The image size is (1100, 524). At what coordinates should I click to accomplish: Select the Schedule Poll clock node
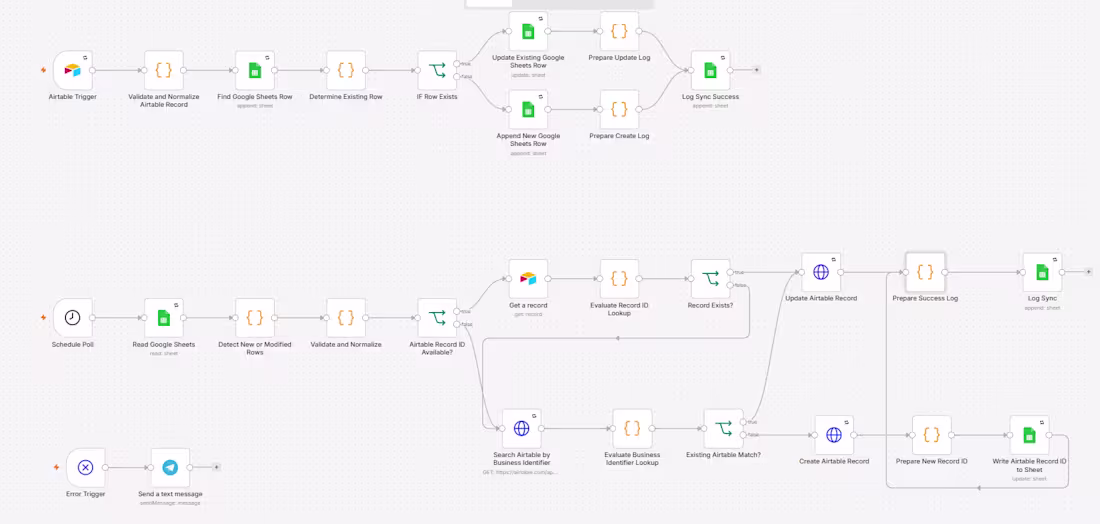point(73,318)
